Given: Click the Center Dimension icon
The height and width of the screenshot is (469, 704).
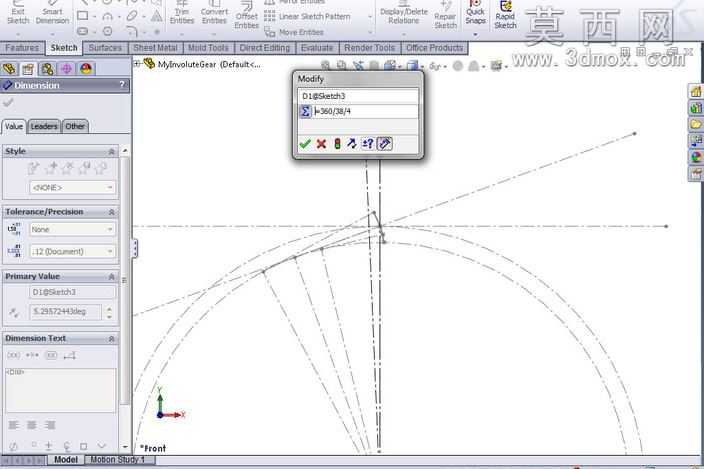Looking at the screenshot, I should pos(32,355).
